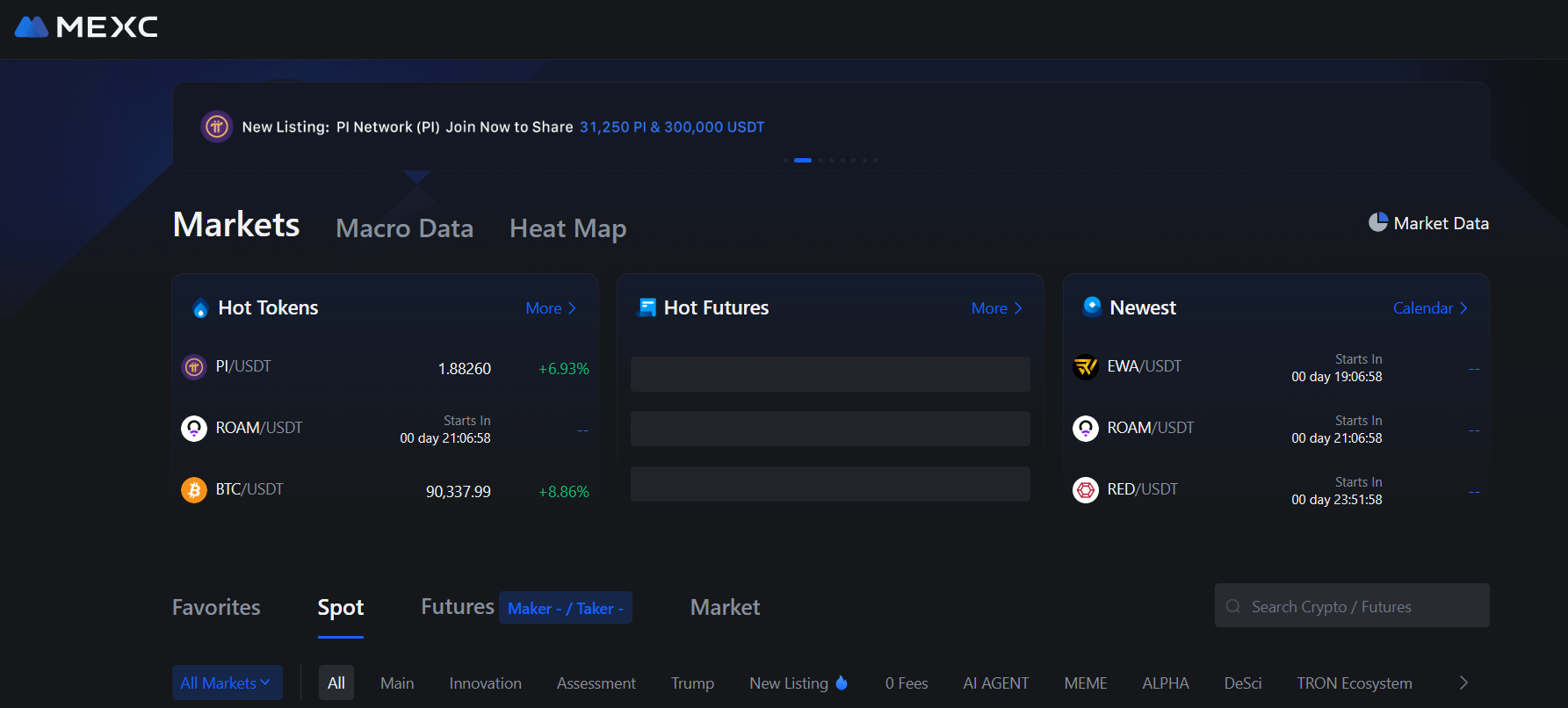1568x708 pixels.
Task: Open the BTC/USDT pair row
Action: pos(385,491)
